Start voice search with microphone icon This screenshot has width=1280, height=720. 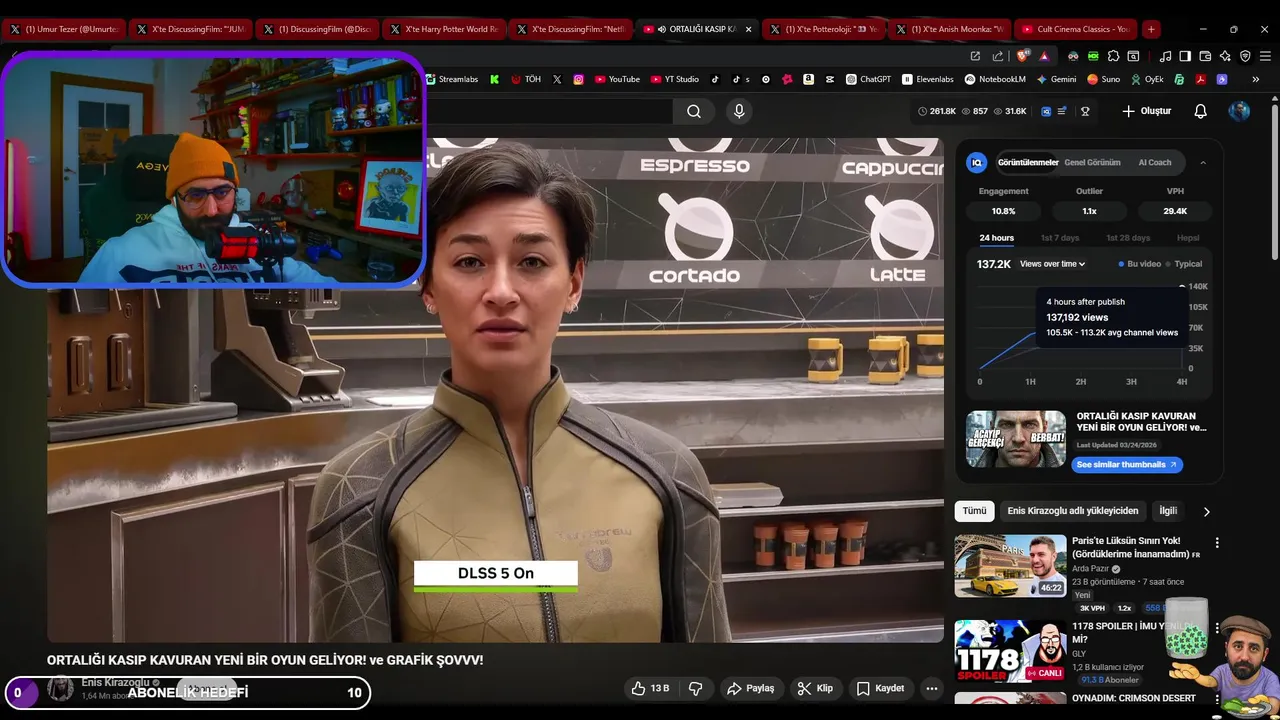click(x=739, y=111)
